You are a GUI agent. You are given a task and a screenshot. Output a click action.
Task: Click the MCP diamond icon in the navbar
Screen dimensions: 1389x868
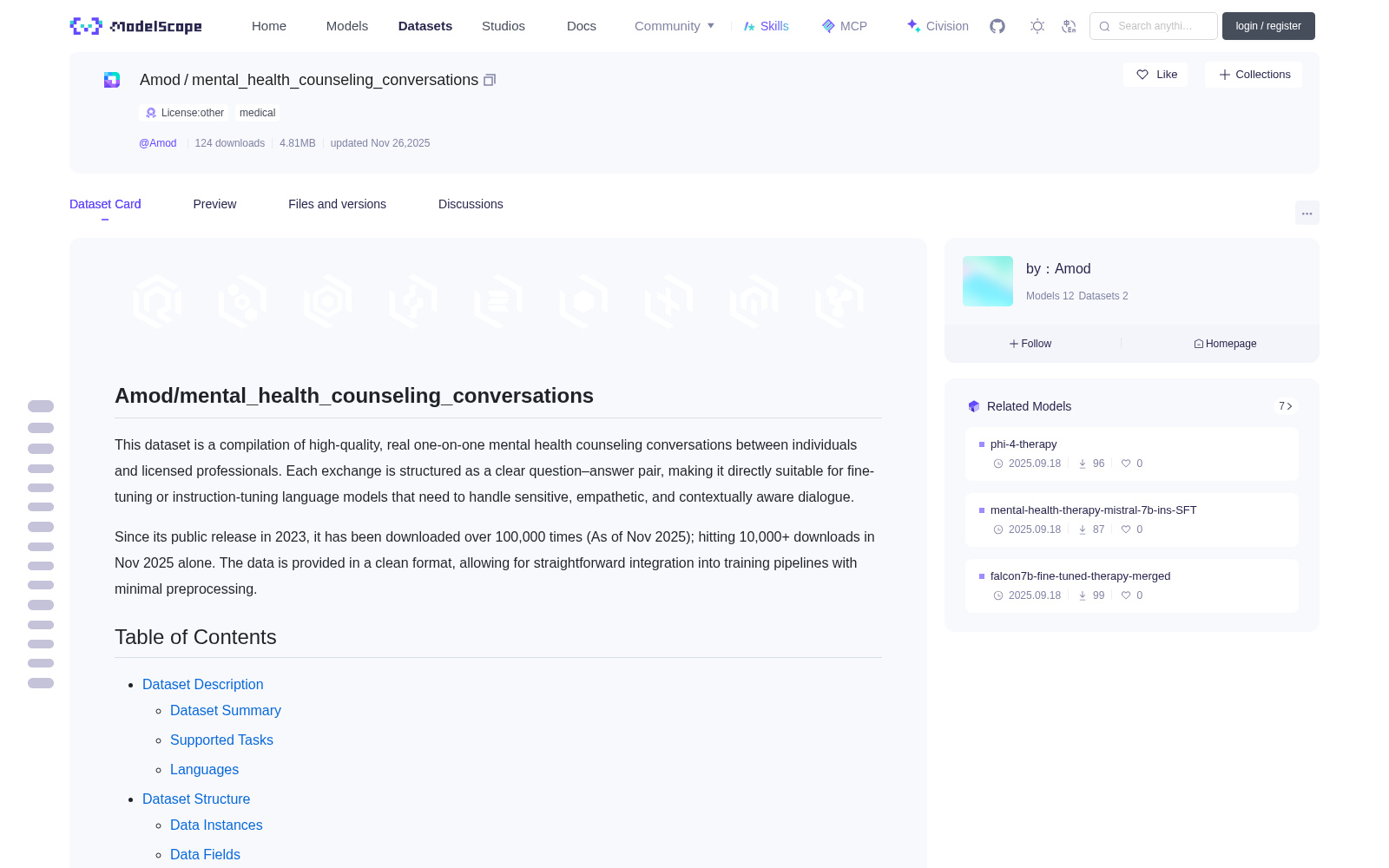click(828, 26)
